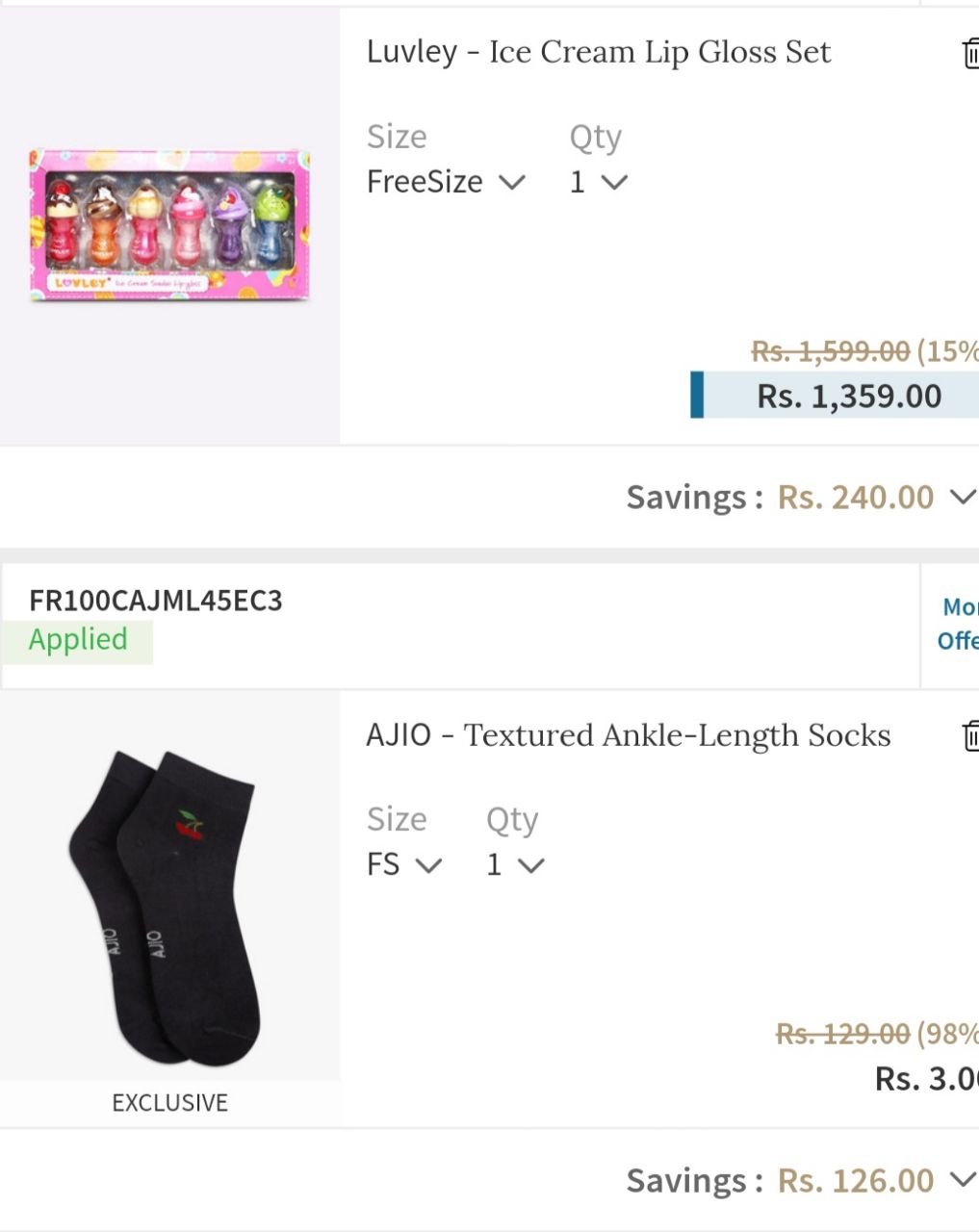
Task: View the lip gloss set product image
Action: click(169, 225)
